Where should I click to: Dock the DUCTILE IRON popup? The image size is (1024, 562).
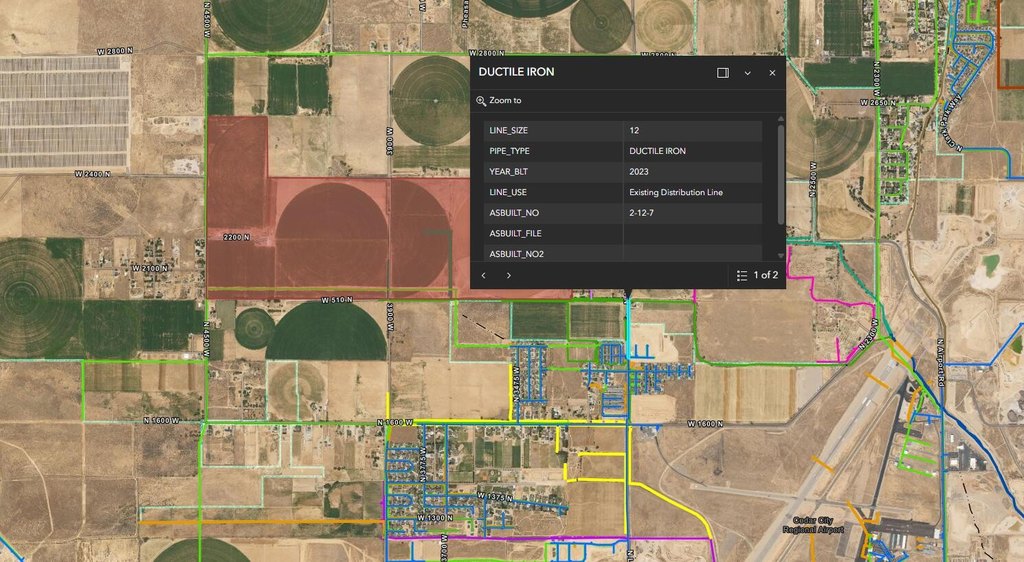pyautogui.click(x=722, y=73)
